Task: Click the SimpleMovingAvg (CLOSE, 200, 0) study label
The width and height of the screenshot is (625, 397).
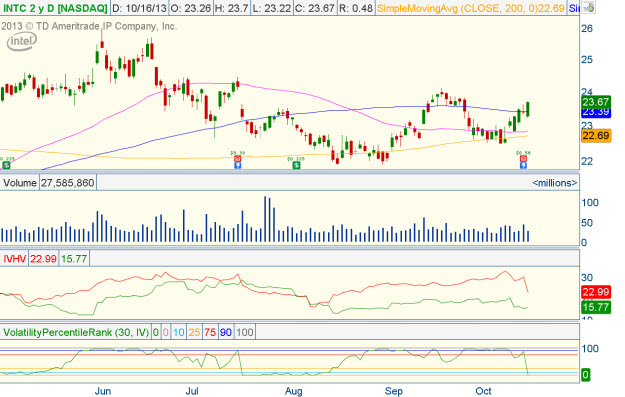Action: (x=471, y=8)
